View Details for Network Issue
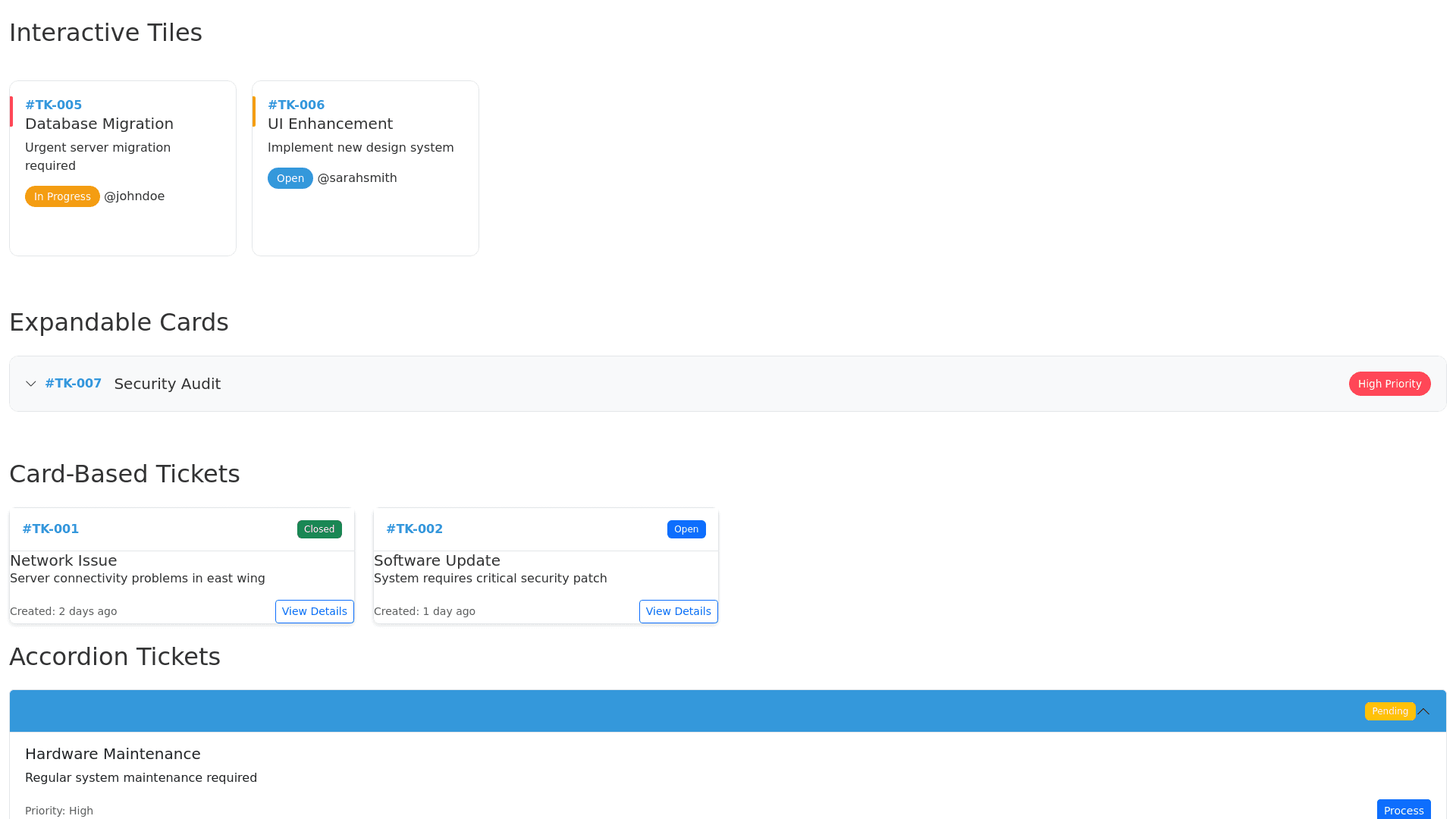This screenshot has height=819, width=1456. pos(314,611)
